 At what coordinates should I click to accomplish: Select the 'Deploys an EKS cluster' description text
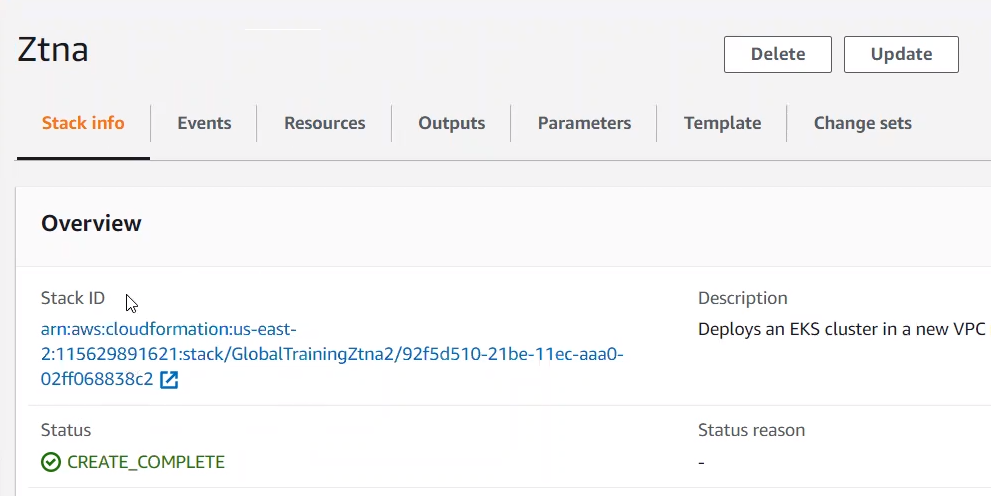pyautogui.click(x=841, y=329)
